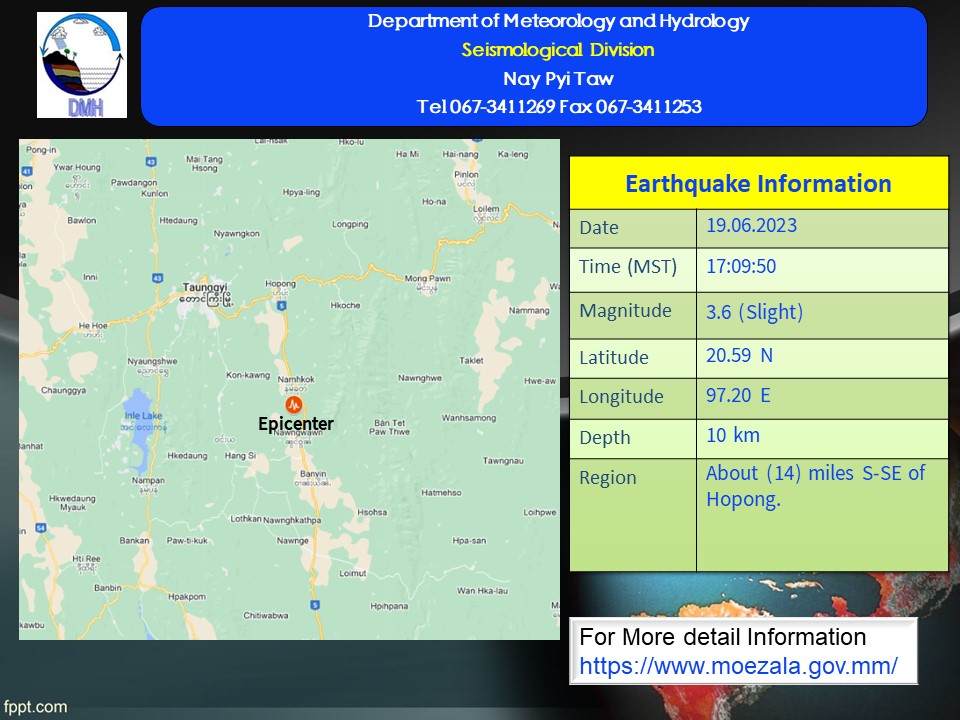Click the Latitude row label
Screen dimensions: 960x720
tap(614, 358)
